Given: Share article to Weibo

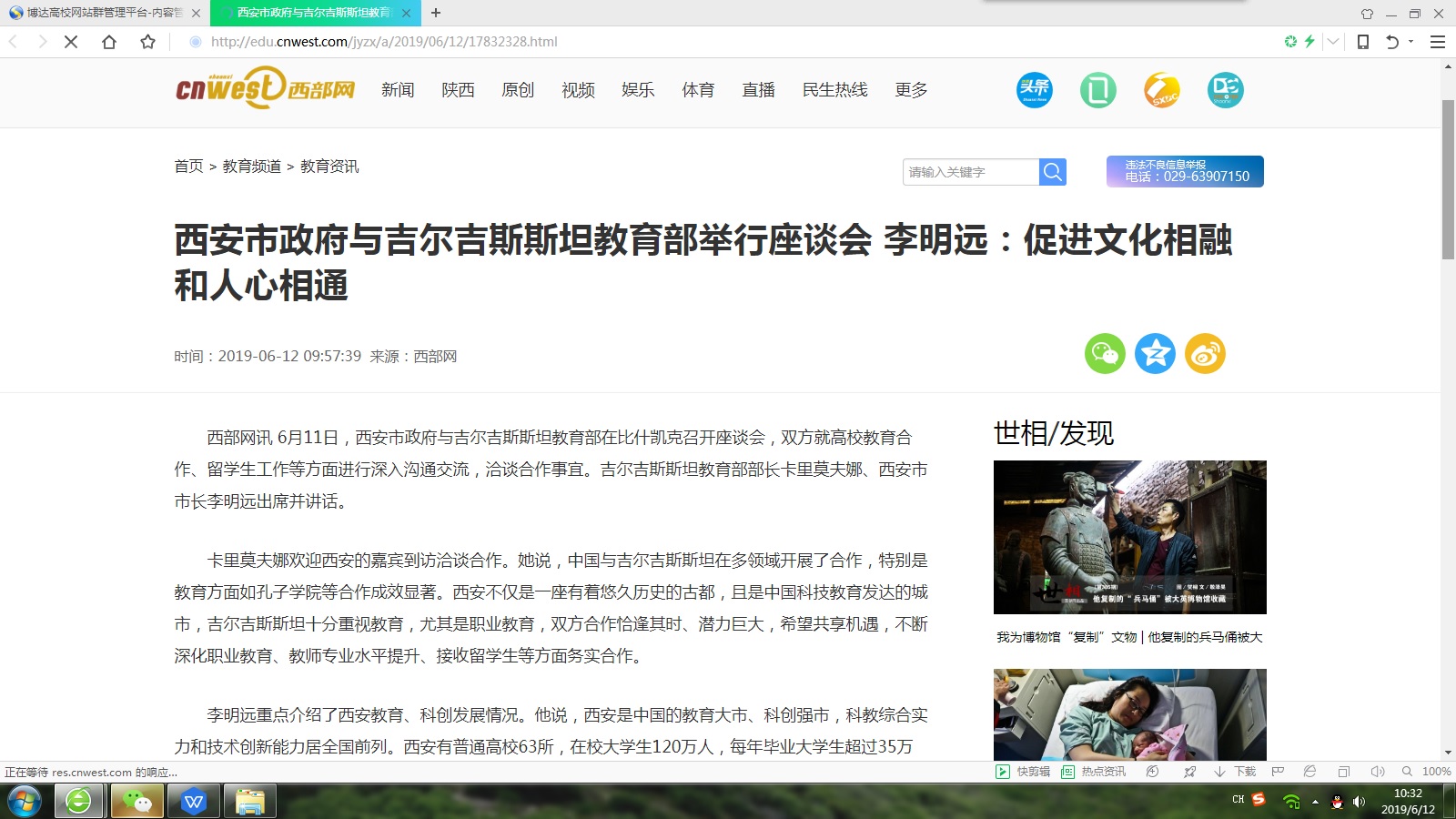Looking at the screenshot, I should pos(1205,354).
